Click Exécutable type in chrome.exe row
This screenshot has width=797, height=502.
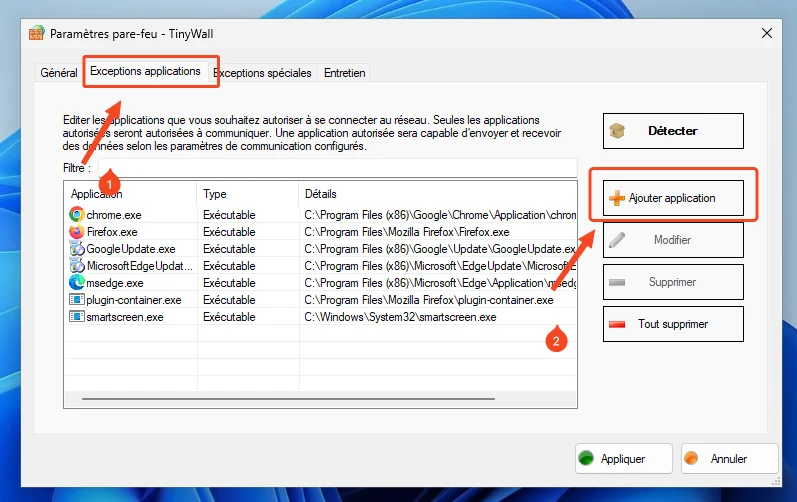(229, 215)
